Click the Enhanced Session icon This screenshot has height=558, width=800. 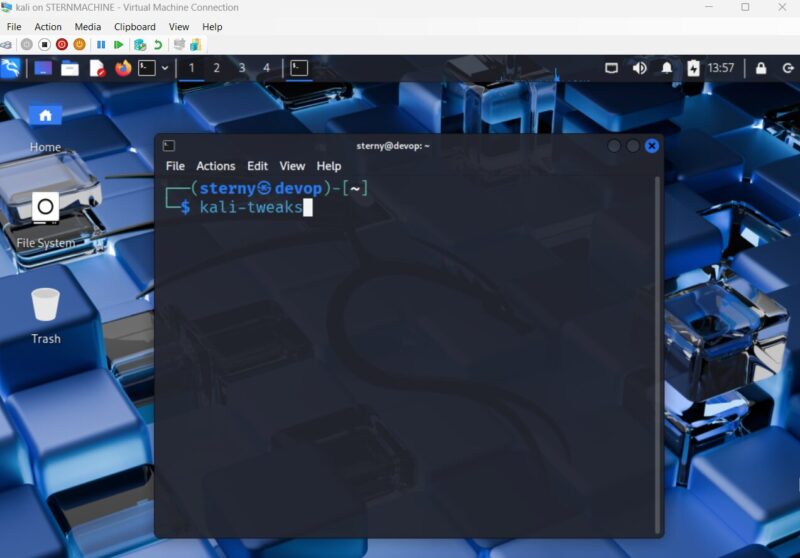coord(179,45)
